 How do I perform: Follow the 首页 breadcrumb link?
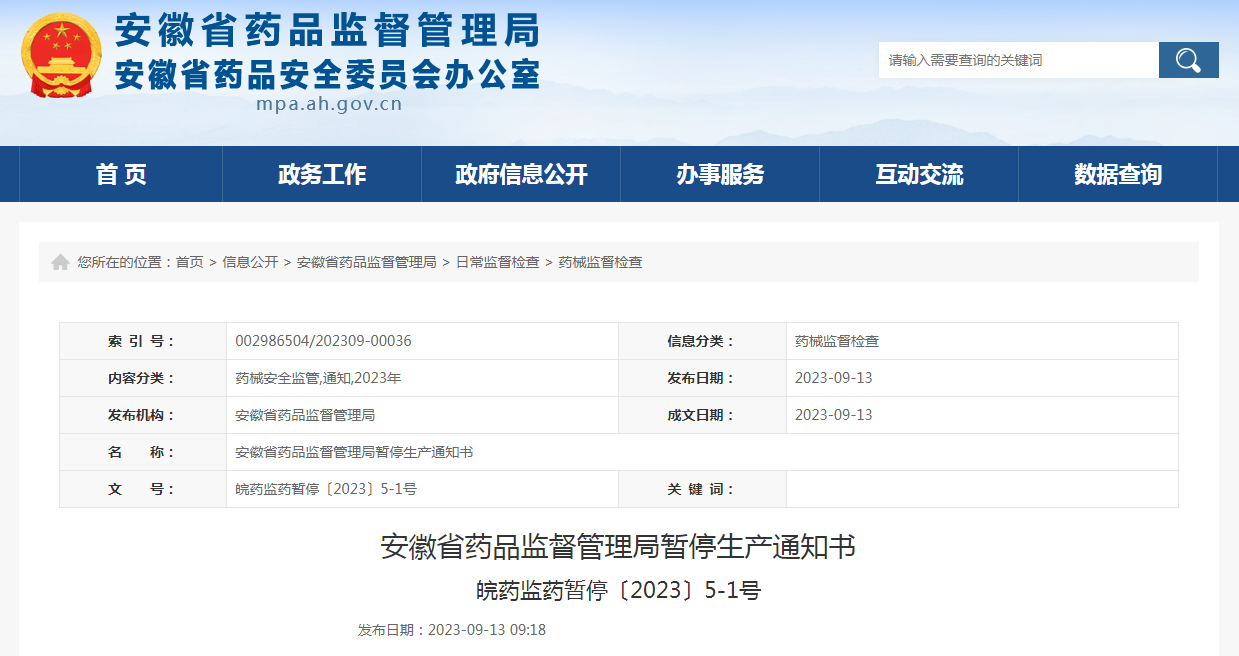point(189,262)
